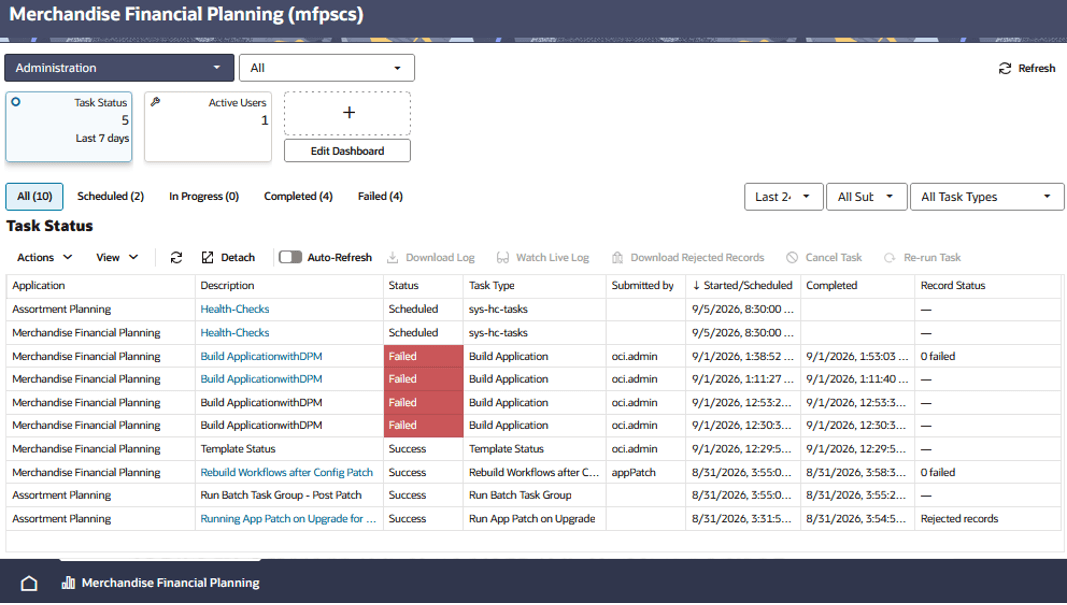Open the All Task Types dropdown

(x=987, y=197)
